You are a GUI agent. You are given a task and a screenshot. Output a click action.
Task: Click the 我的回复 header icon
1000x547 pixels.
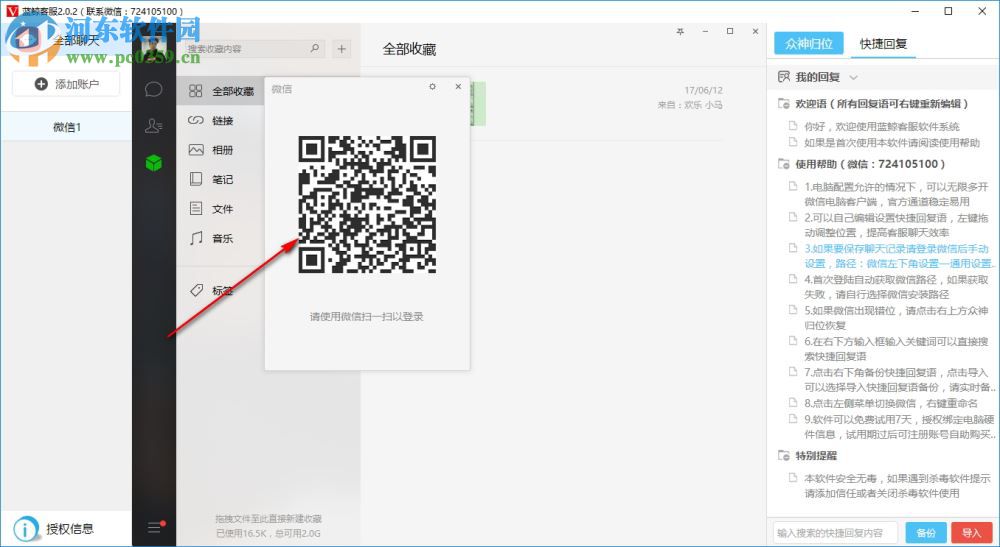click(x=784, y=77)
